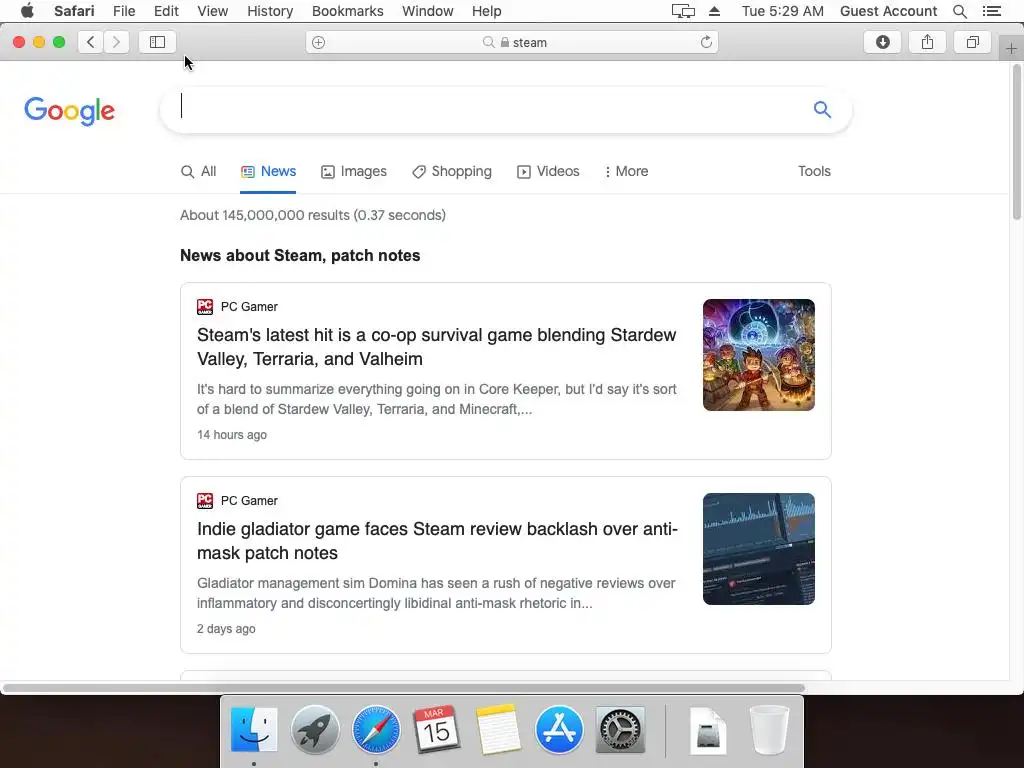1024x768 pixels.
Task: Open the File menu
Action: pyautogui.click(x=123, y=11)
